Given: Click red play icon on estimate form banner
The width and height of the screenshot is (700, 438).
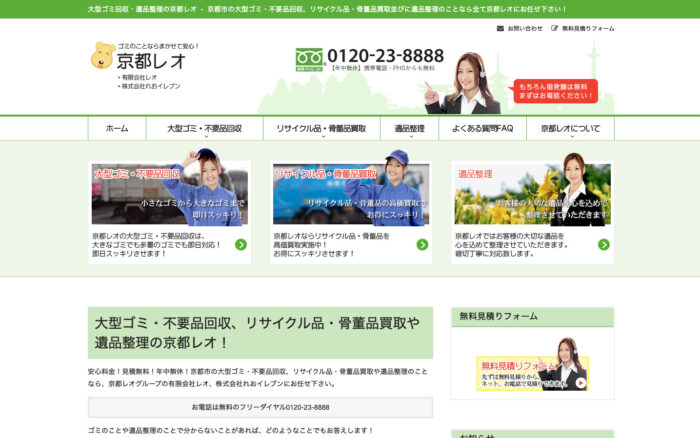Looking at the screenshot, I should tap(580, 383).
